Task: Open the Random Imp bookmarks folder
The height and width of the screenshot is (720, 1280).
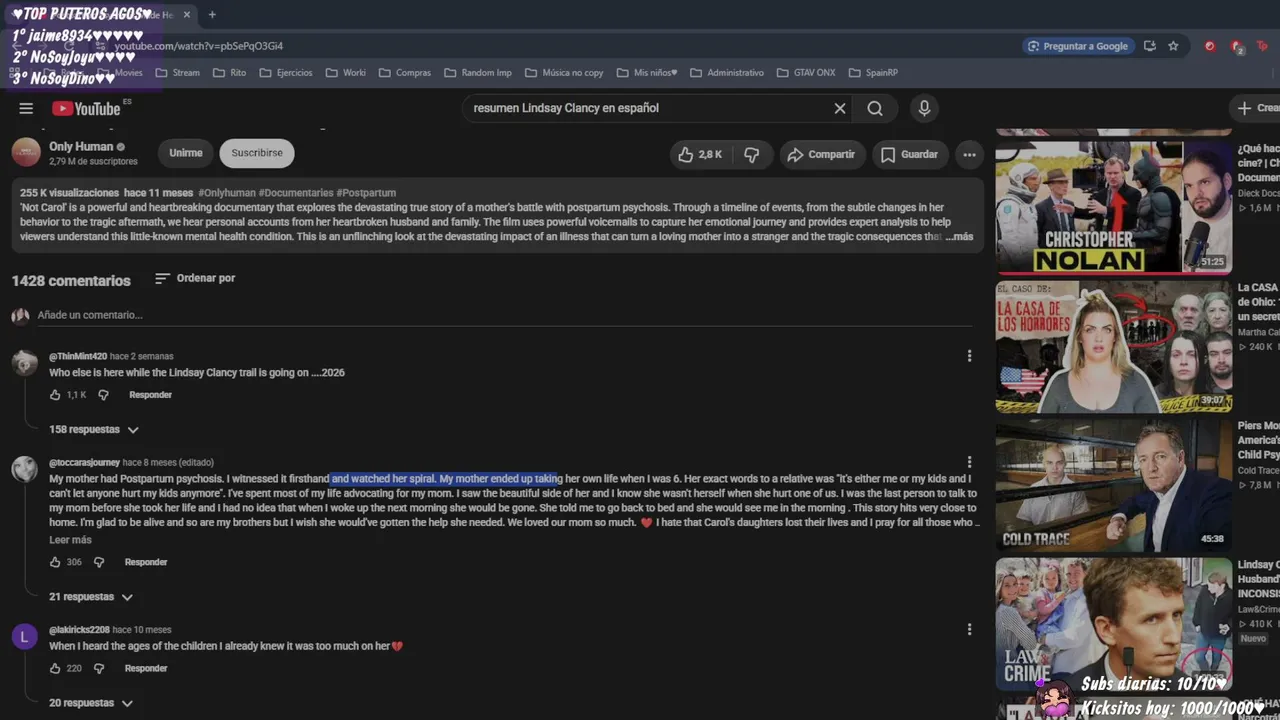Action: (x=478, y=73)
